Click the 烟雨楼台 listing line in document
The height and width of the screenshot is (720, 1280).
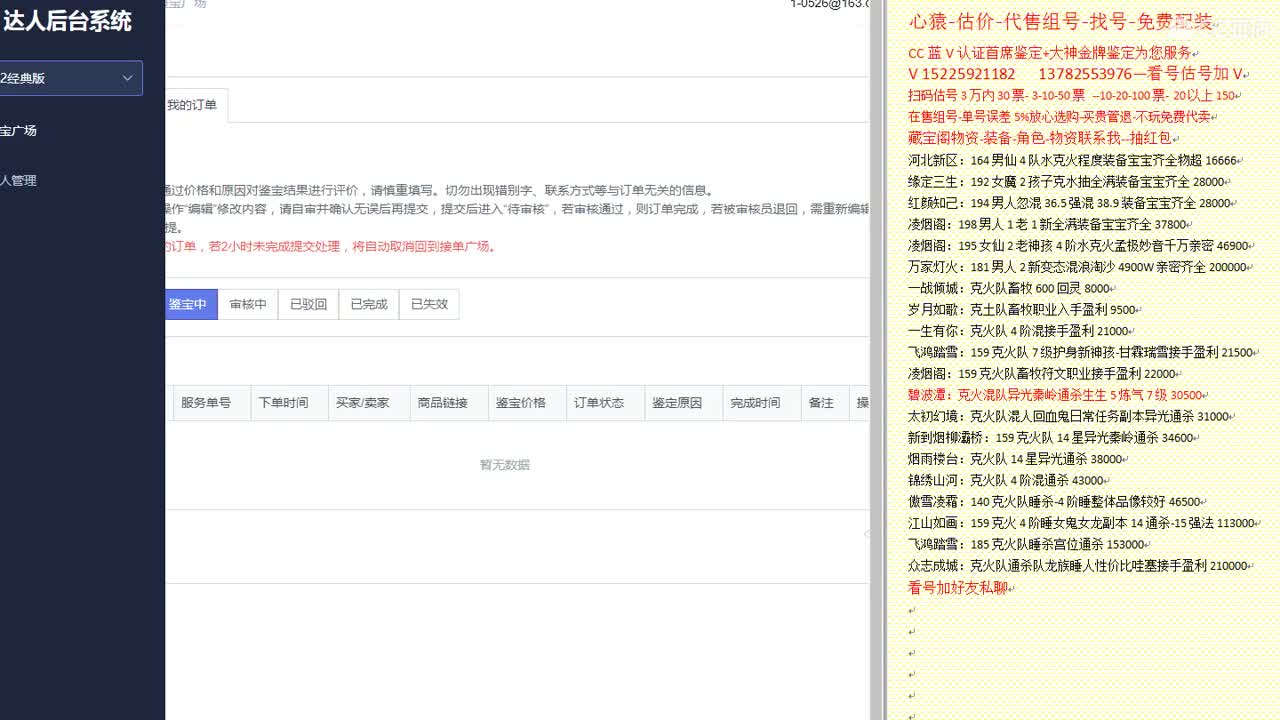click(1014, 459)
